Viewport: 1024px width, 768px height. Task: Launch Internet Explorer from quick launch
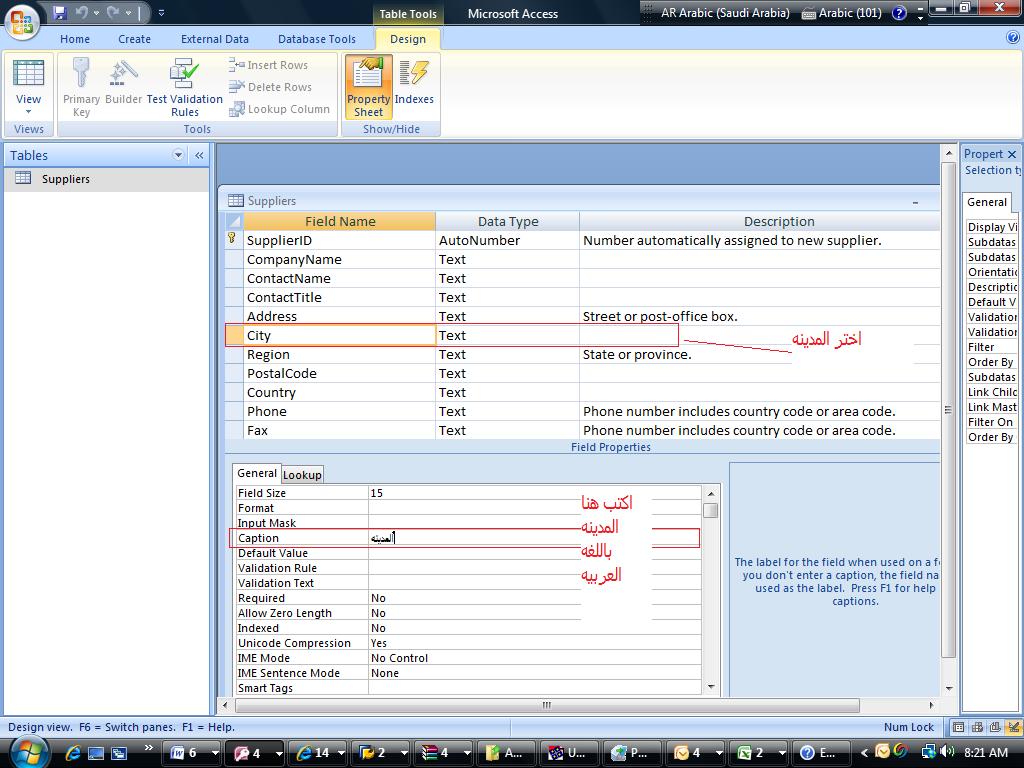tap(72, 753)
